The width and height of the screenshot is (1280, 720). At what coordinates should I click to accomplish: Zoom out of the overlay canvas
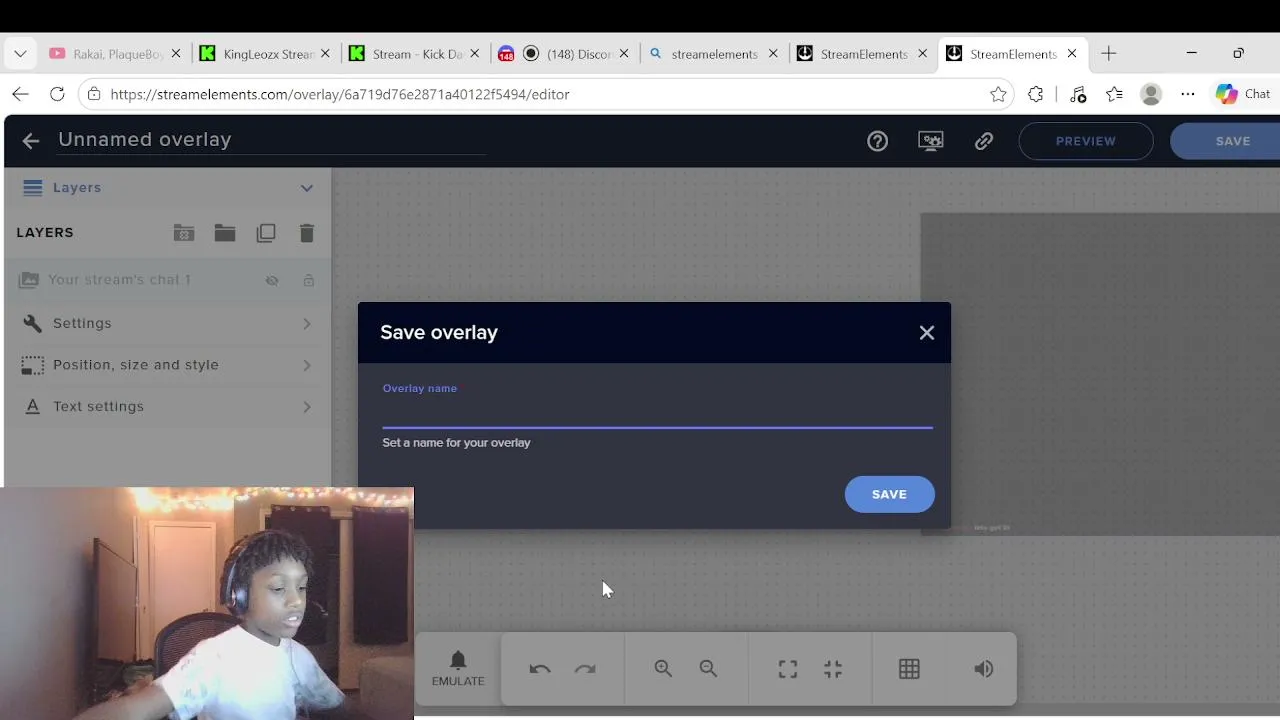coord(708,669)
